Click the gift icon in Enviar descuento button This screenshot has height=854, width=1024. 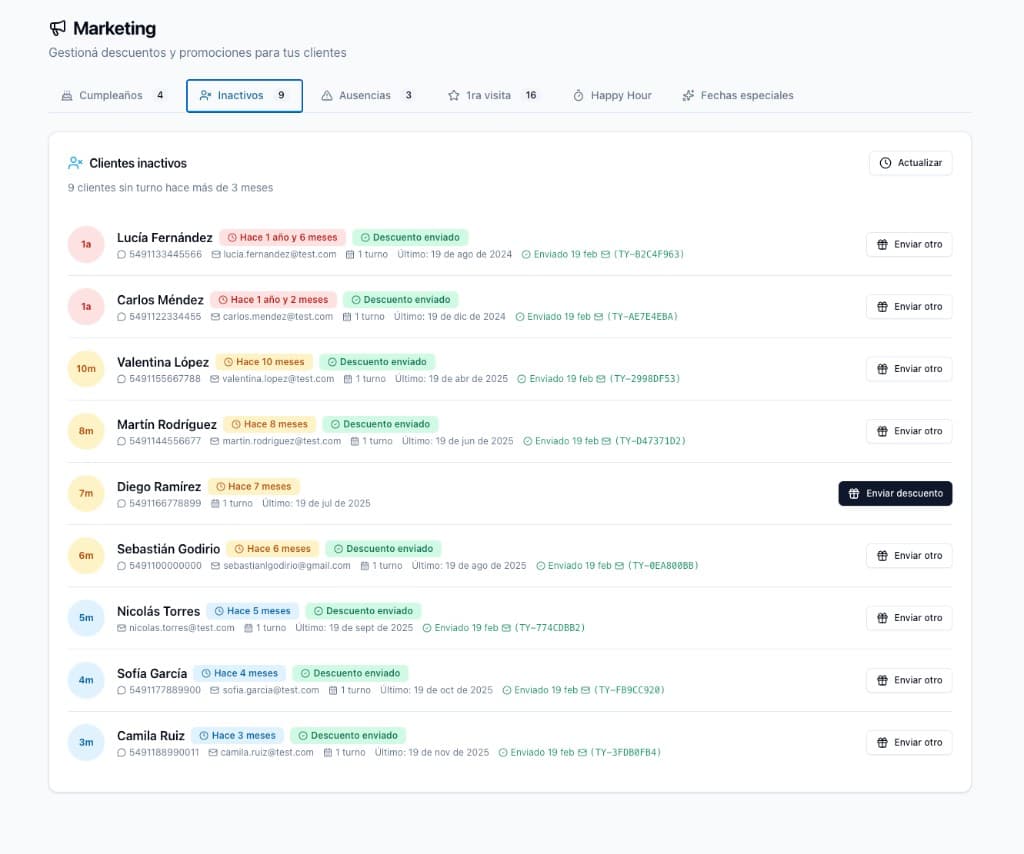pyautogui.click(x=854, y=493)
